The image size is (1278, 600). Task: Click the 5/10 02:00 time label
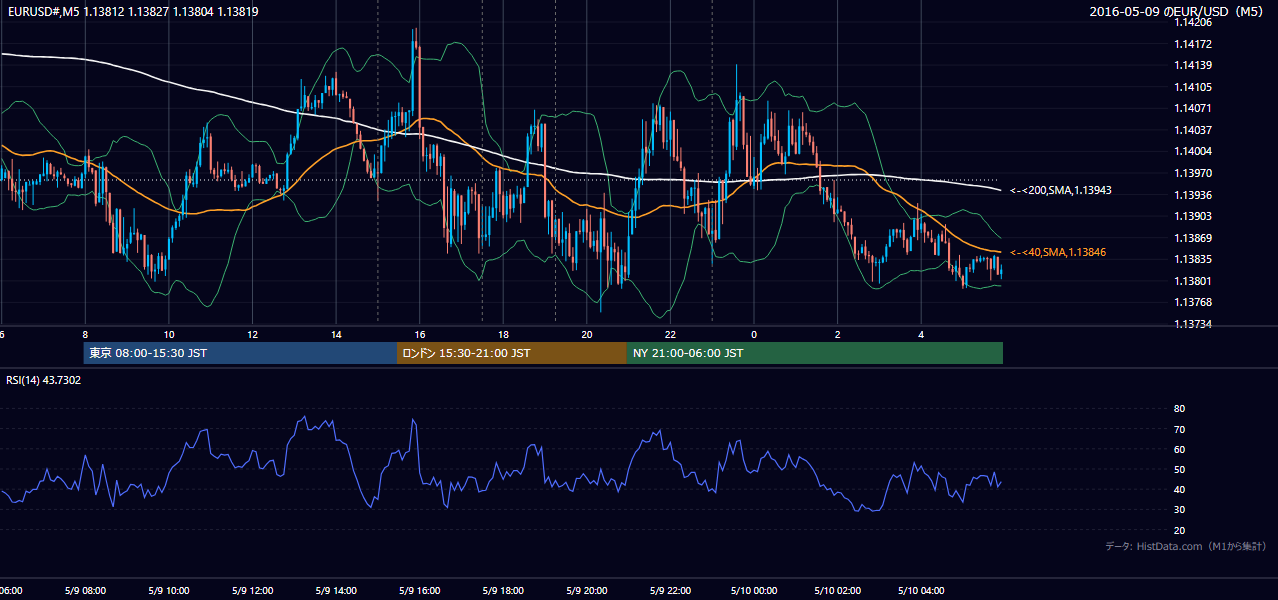pyautogui.click(x=837, y=591)
